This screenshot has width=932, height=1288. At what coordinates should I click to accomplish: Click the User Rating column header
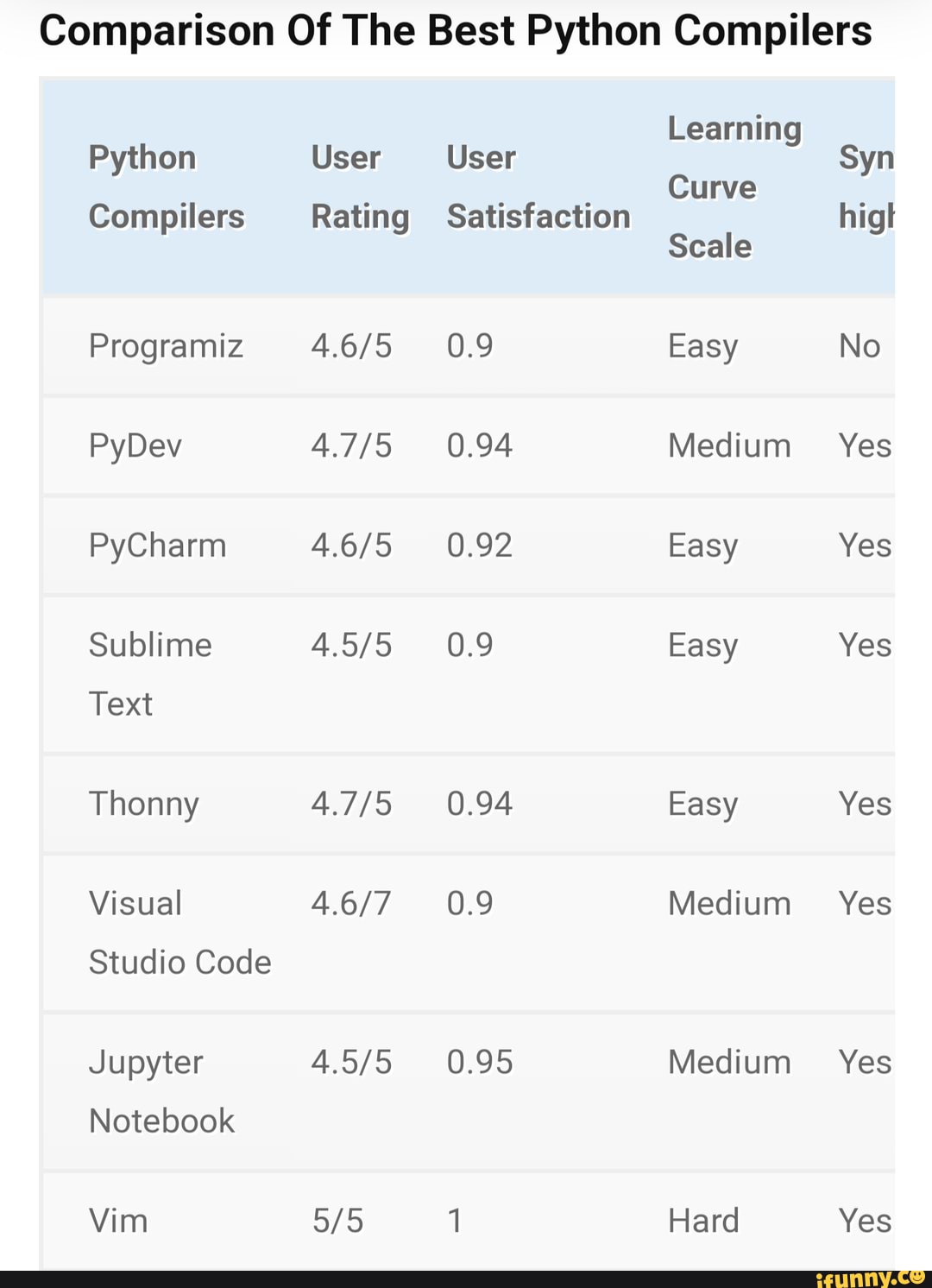pos(360,186)
